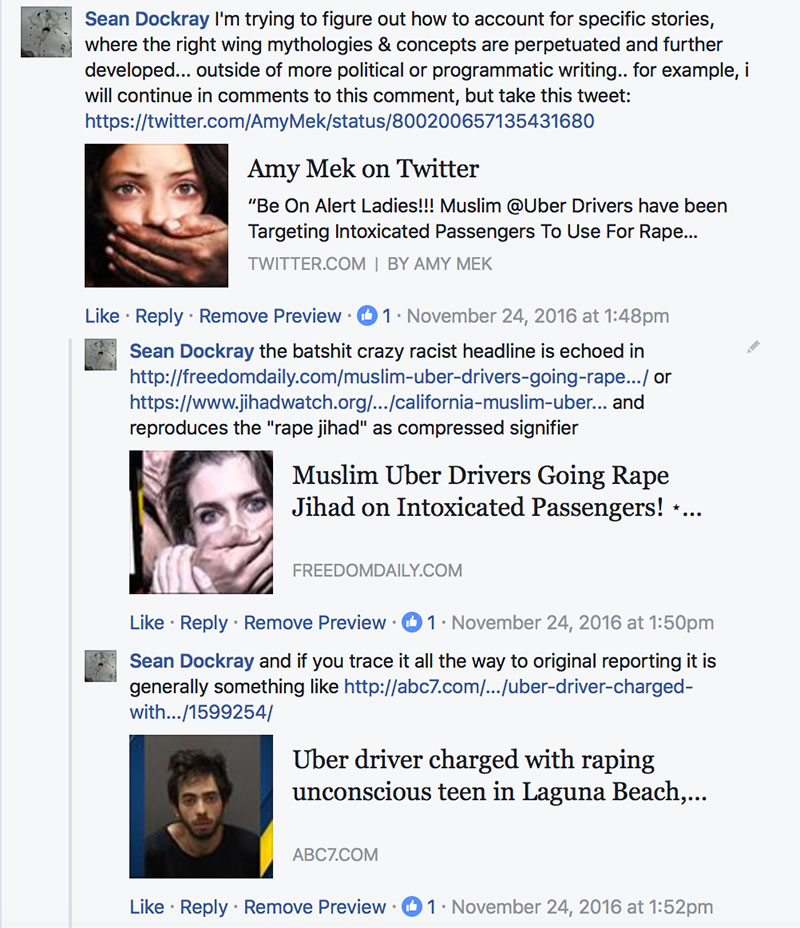Screen dimensions: 800x928
Task: Remove Preview of the ABC7 article
Action: [x=315, y=907]
